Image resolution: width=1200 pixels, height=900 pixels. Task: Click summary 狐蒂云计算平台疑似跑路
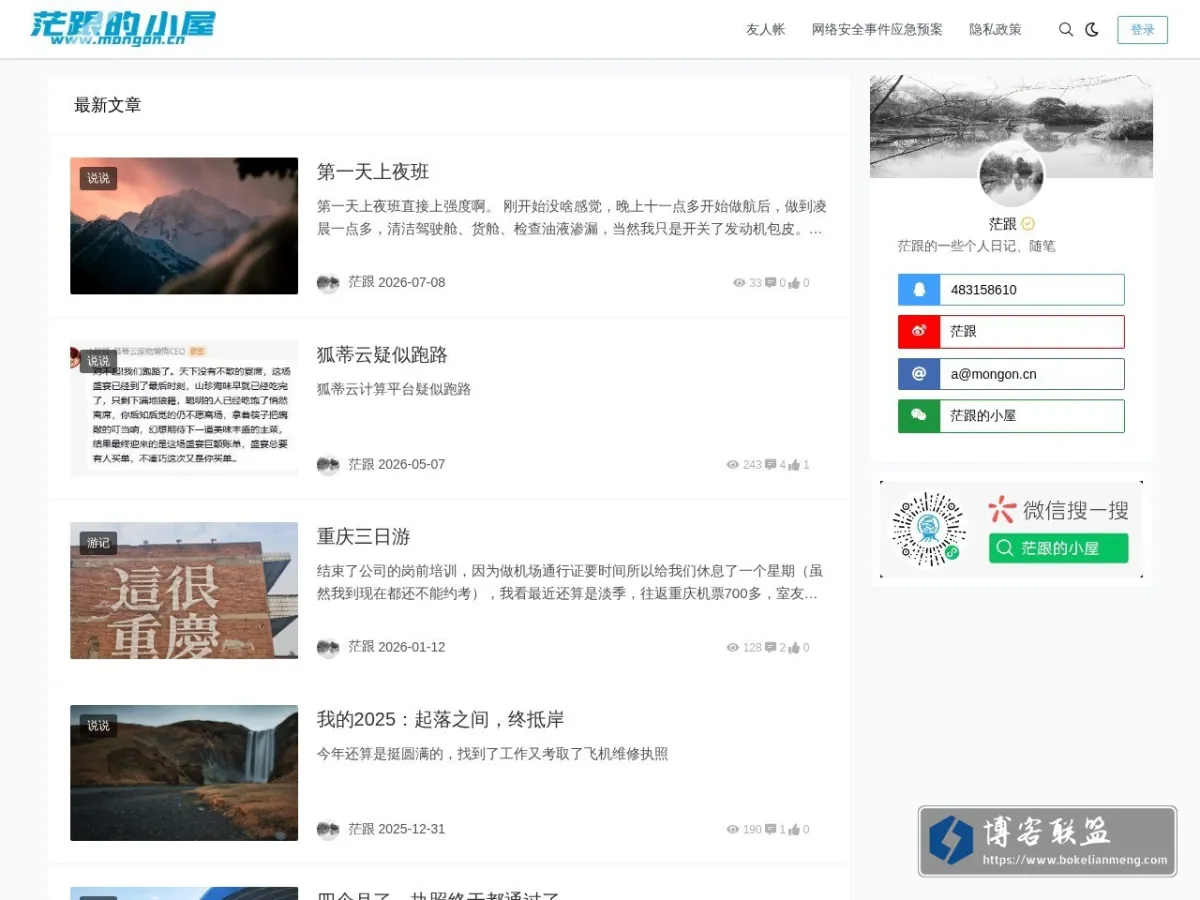394,389
